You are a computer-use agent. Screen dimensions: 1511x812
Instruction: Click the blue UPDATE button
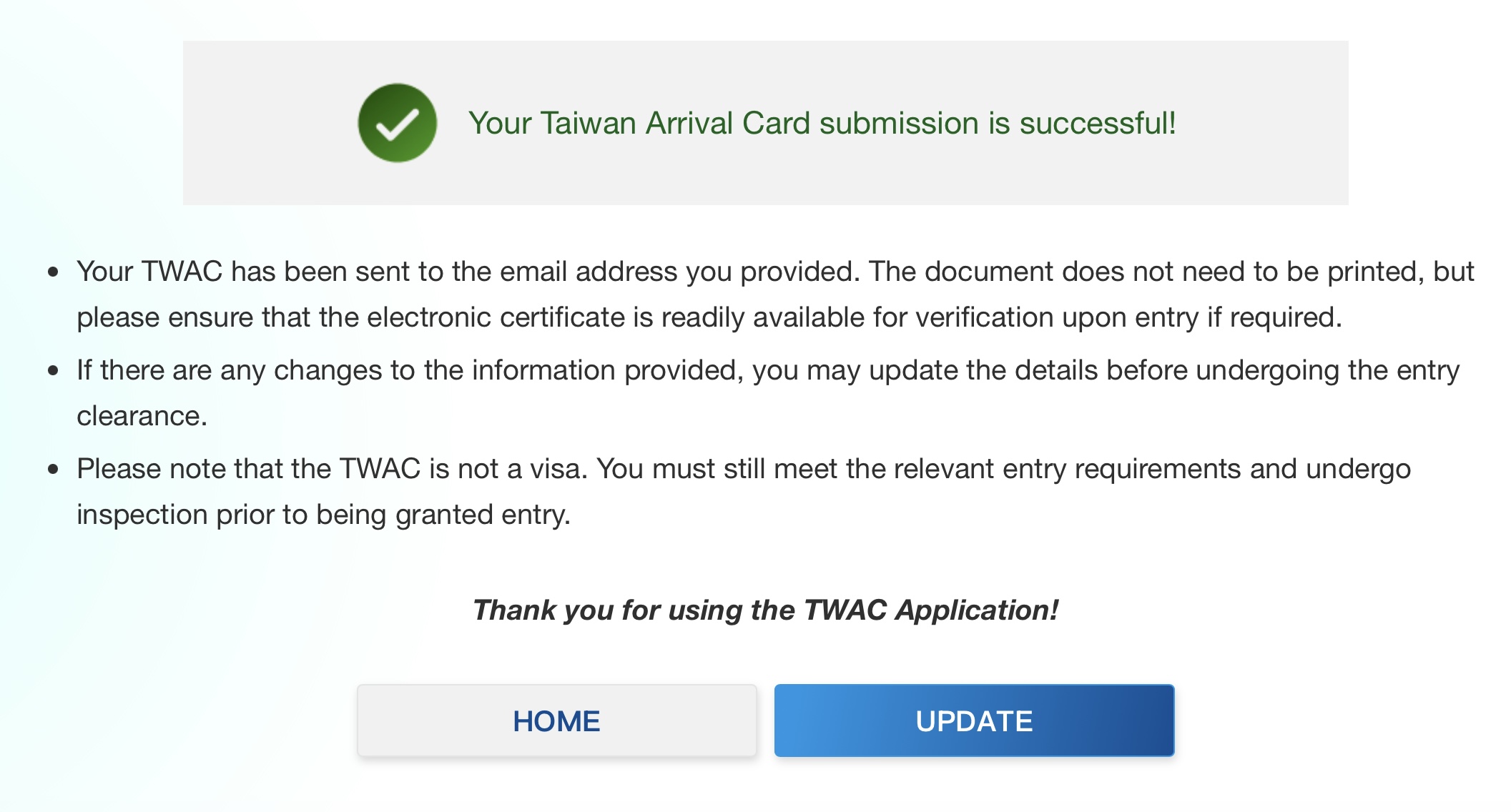pos(974,721)
